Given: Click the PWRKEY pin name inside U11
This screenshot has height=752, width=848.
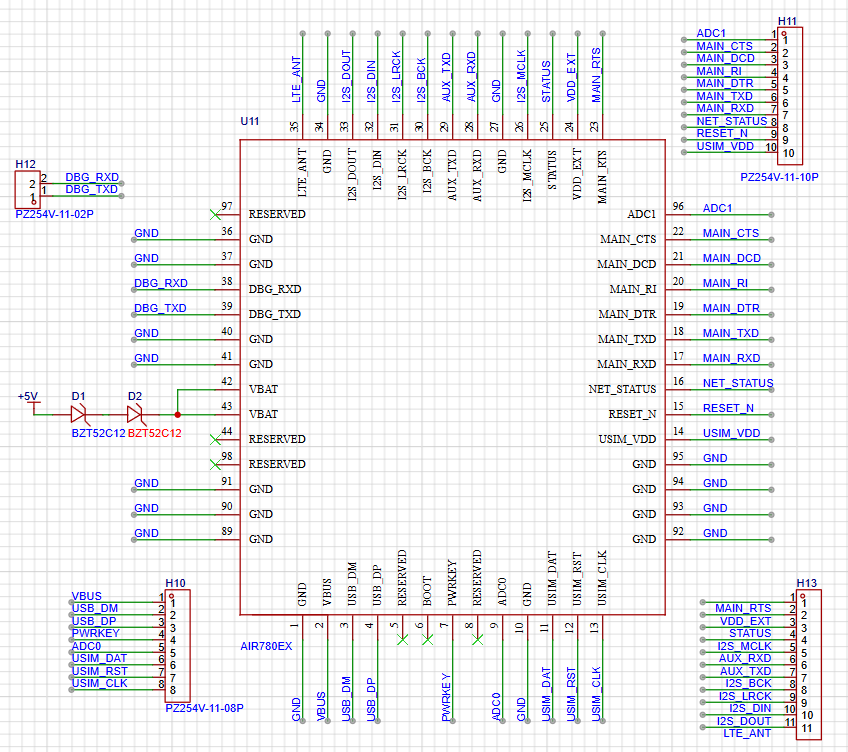Looking at the screenshot, I should 452,583.
